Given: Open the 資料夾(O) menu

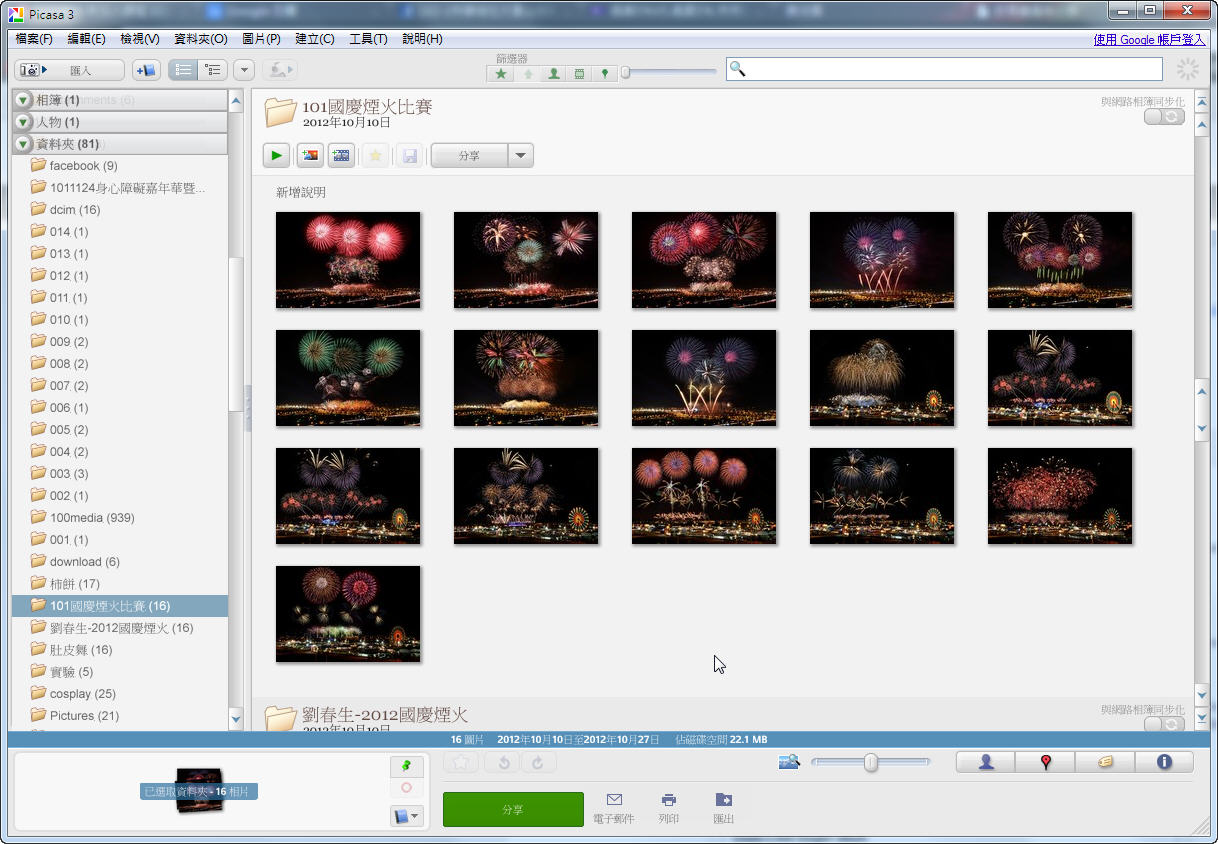Looking at the screenshot, I should click(x=201, y=39).
